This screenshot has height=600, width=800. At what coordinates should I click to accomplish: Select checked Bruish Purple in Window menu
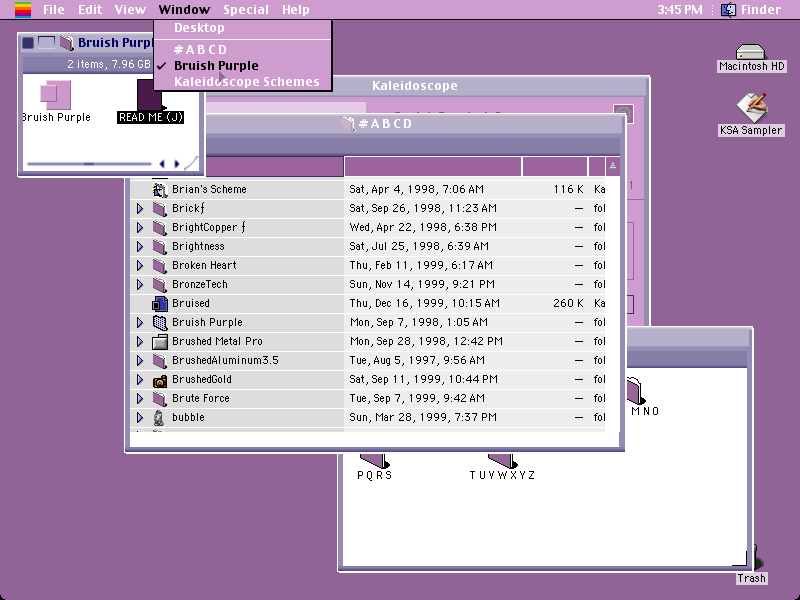point(243,66)
